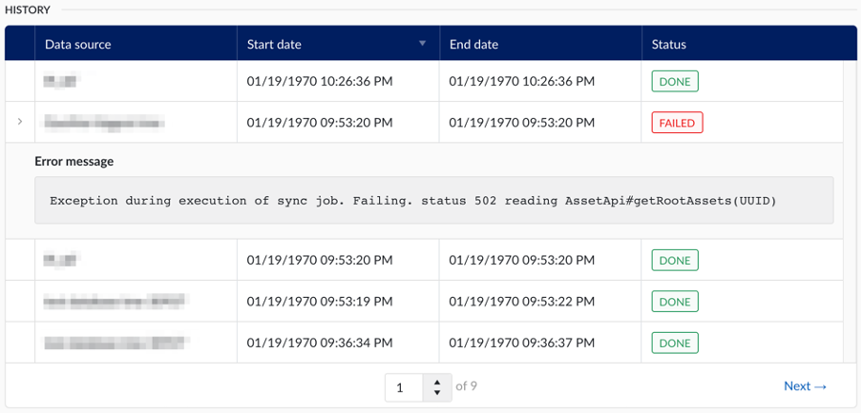Select the 09:36:34 PM start date cell
The width and height of the screenshot is (864, 414).
(320, 342)
